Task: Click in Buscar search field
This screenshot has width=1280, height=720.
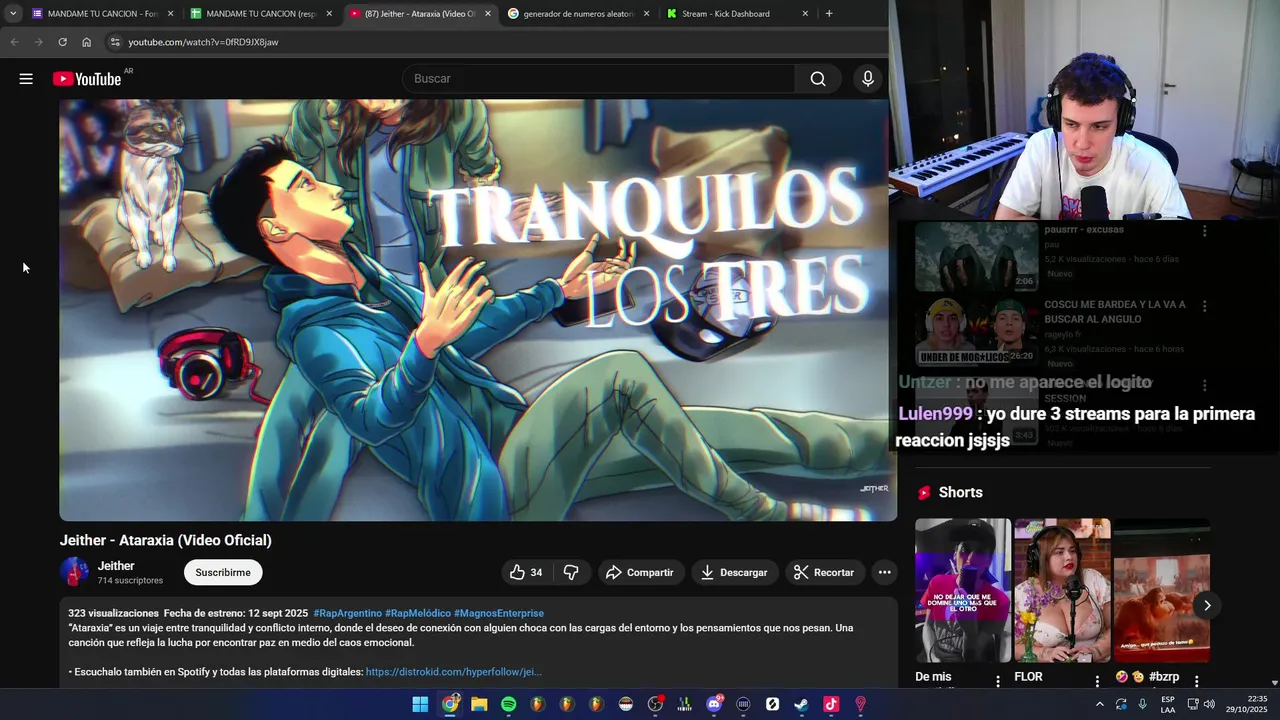Action: pos(598,79)
